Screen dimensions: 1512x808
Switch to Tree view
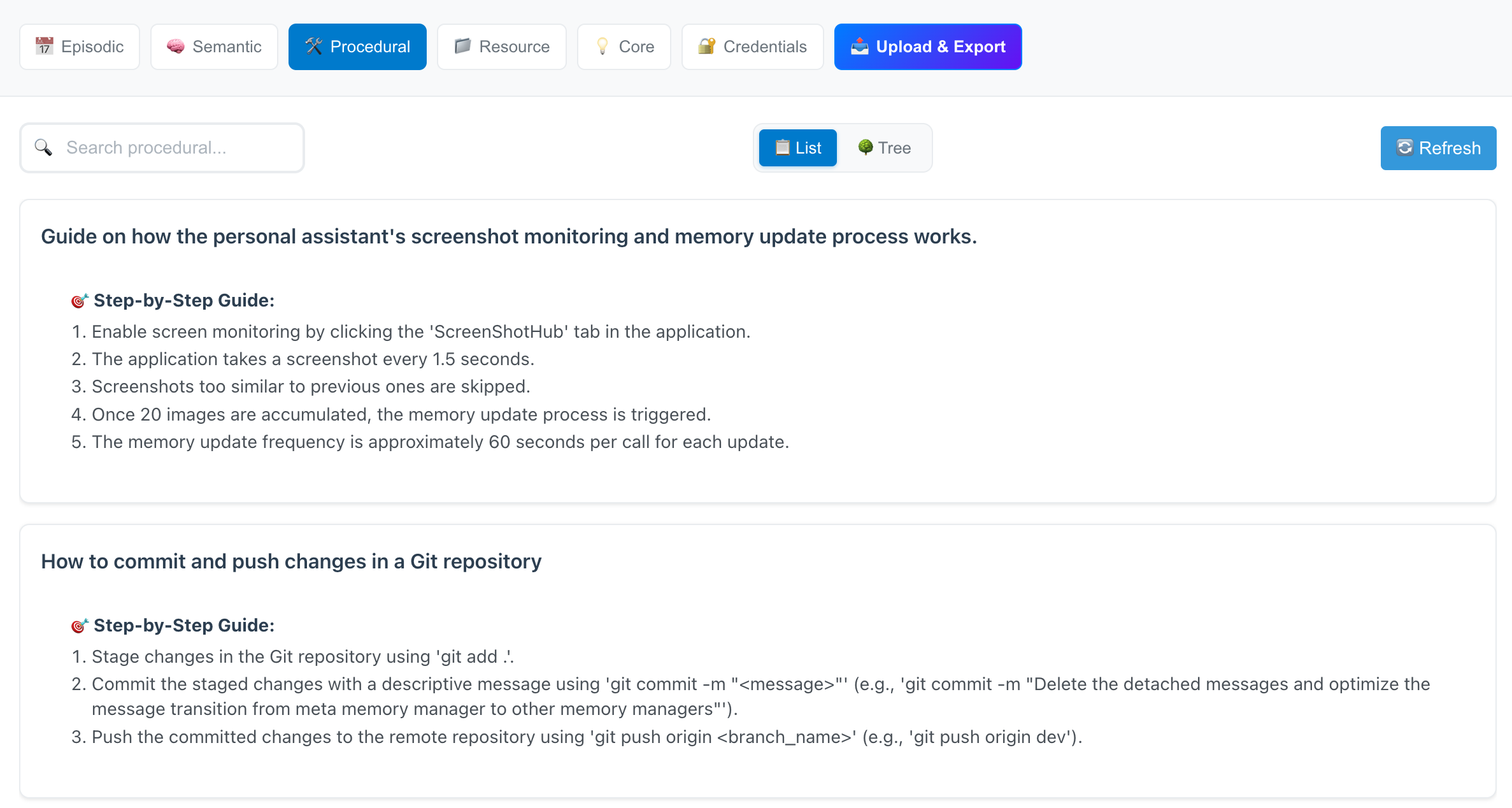tap(884, 148)
